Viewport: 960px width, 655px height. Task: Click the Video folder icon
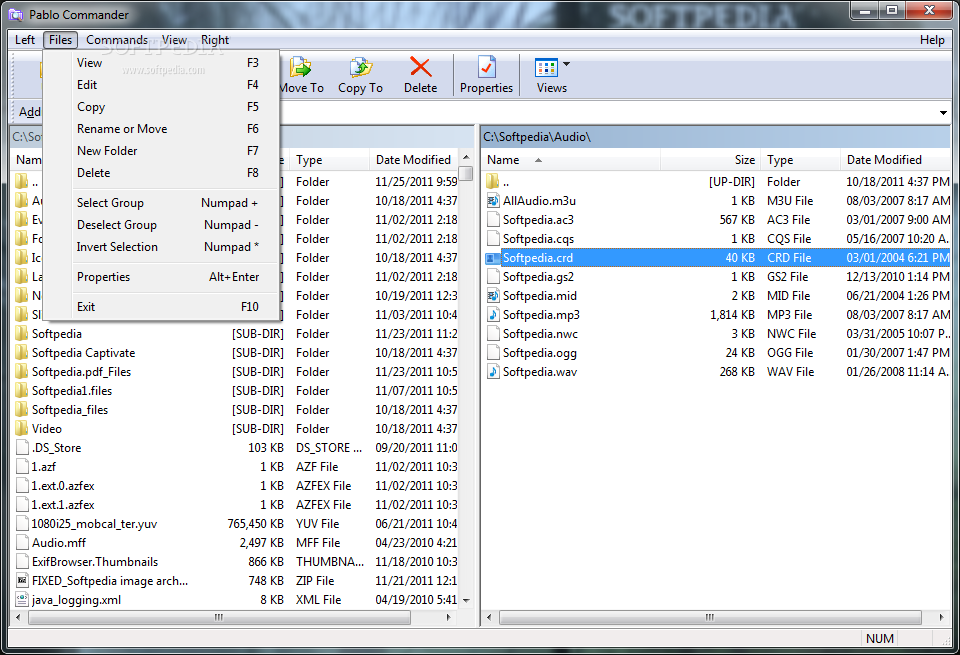tap(21, 429)
